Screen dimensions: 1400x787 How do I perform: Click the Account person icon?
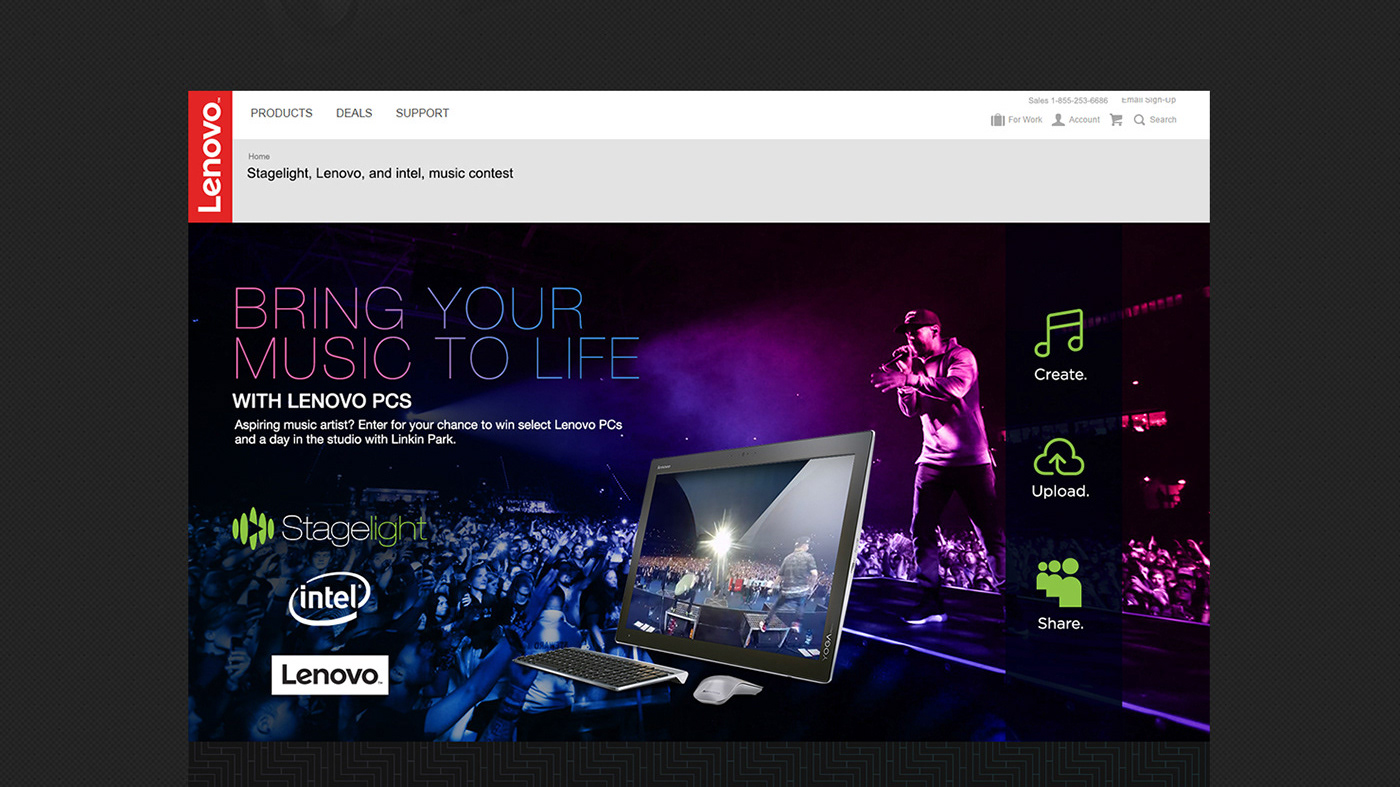click(x=1058, y=120)
